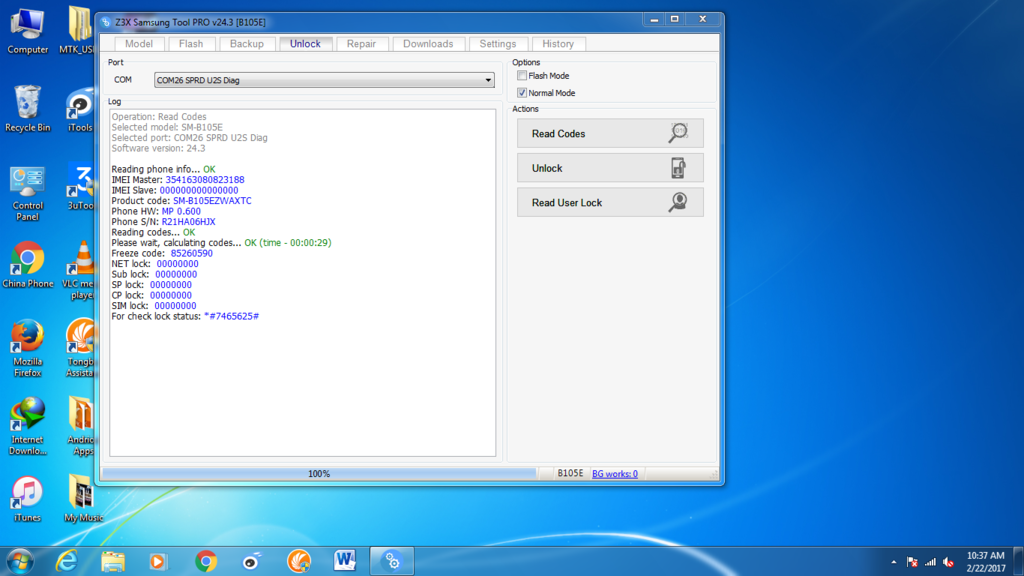The width and height of the screenshot is (1024, 576).
Task: Click the Action Center flag tray icon
Action: [912, 562]
